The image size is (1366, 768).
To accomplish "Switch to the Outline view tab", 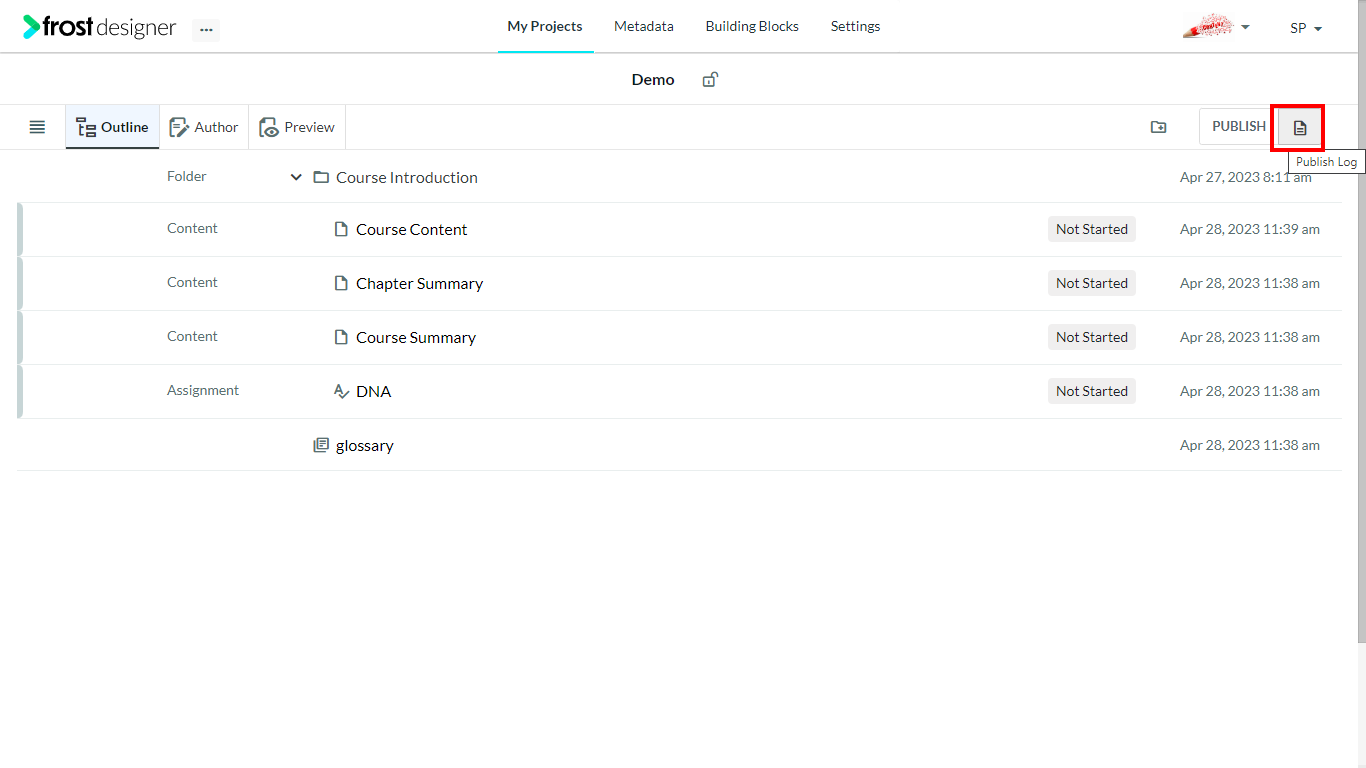I will 112,127.
